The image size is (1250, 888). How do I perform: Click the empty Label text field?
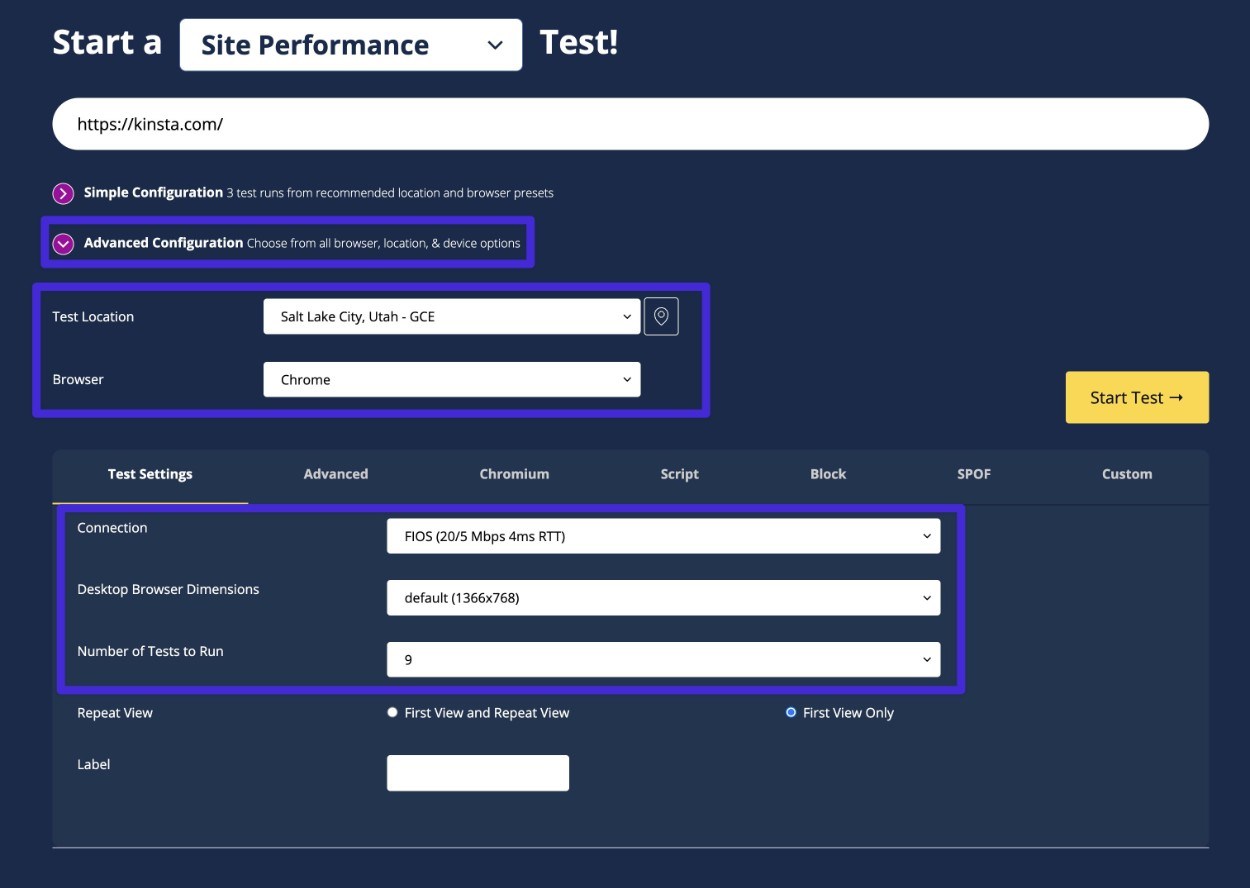(x=478, y=772)
